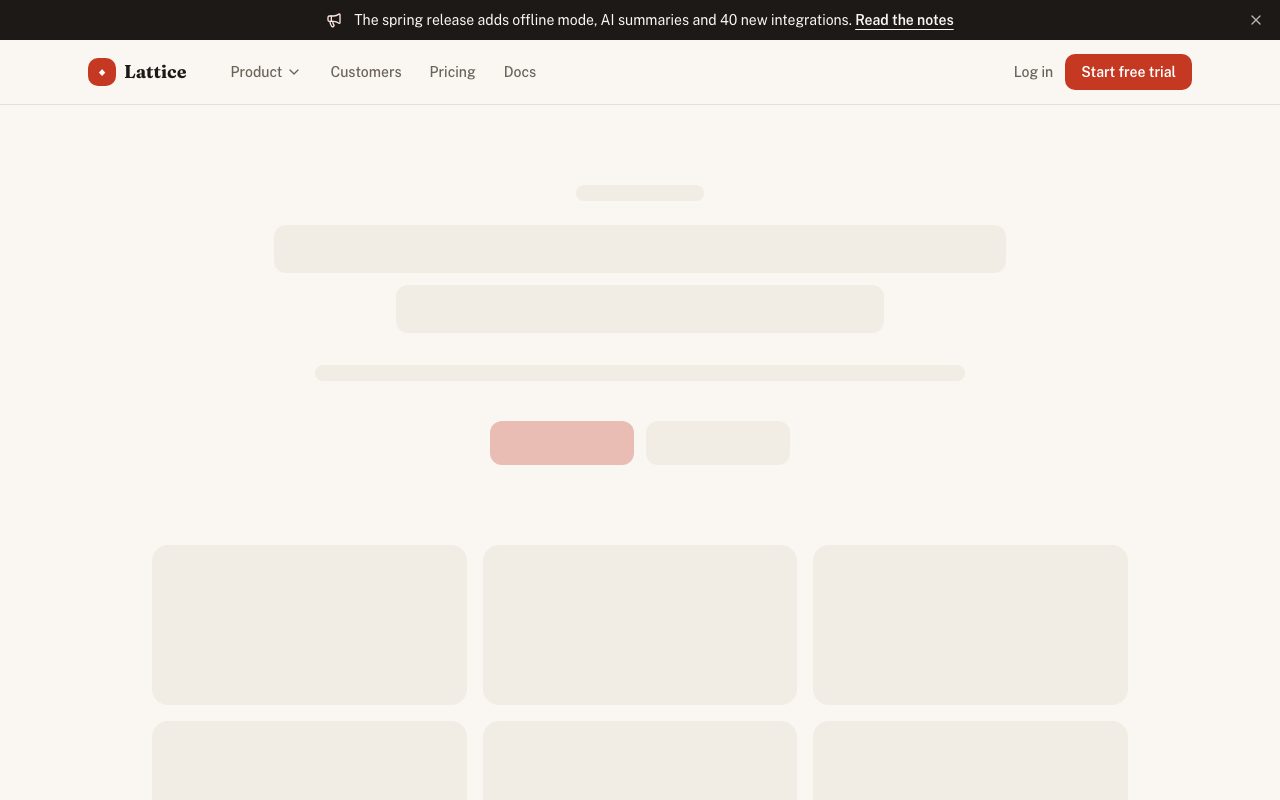Click the megaphone announcement icon
This screenshot has width=1280, height=800.
pos(334,20)
